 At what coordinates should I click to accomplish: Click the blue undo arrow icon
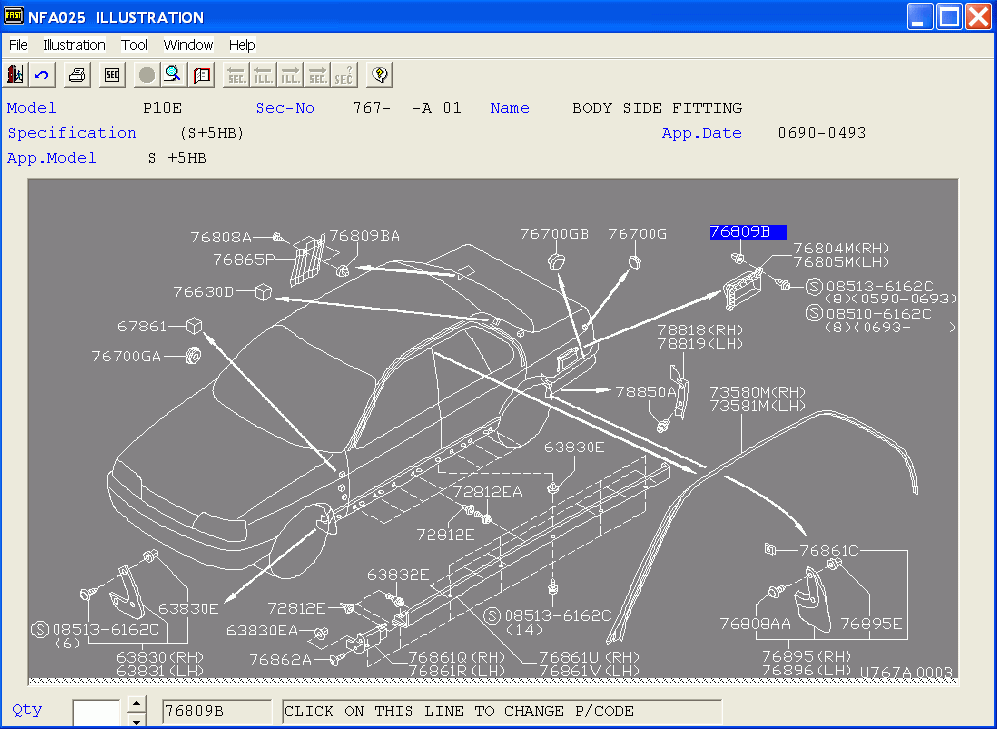(42, 75)
